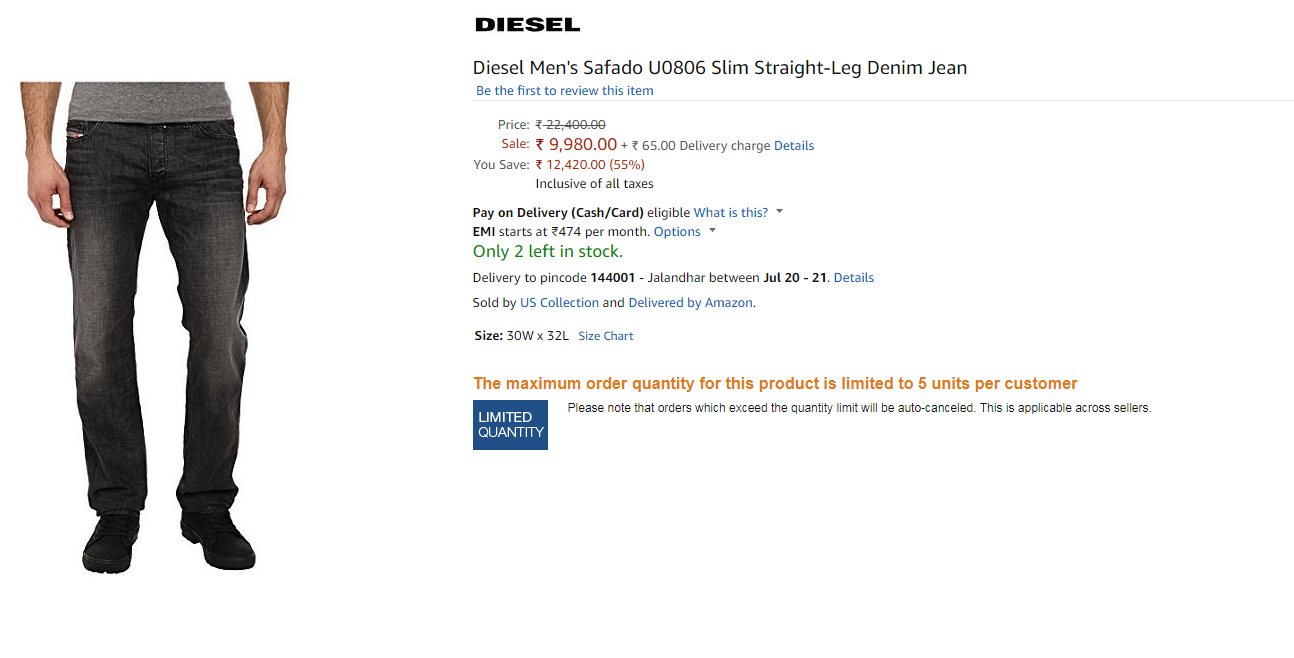The image size is (1294, 658).
Task: Click the 'Delivered by Amazon' link
Action: tap(690, 303)
